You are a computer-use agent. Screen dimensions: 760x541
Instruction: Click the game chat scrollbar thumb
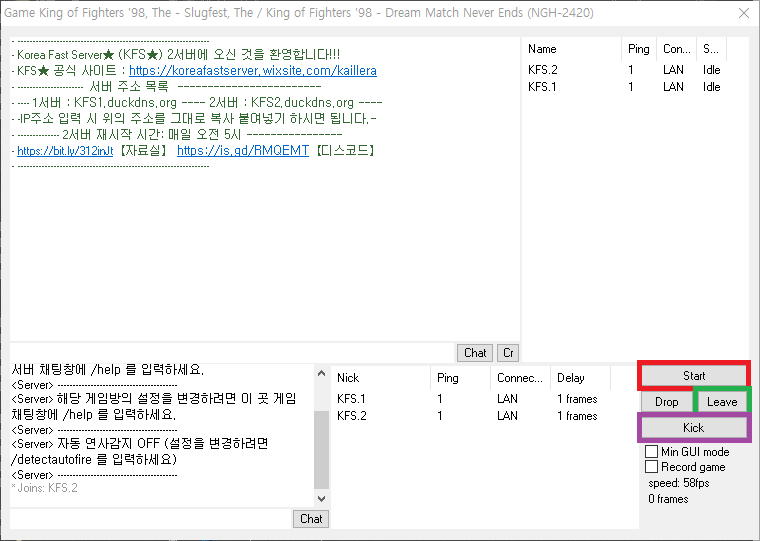(x=321, y=449)
